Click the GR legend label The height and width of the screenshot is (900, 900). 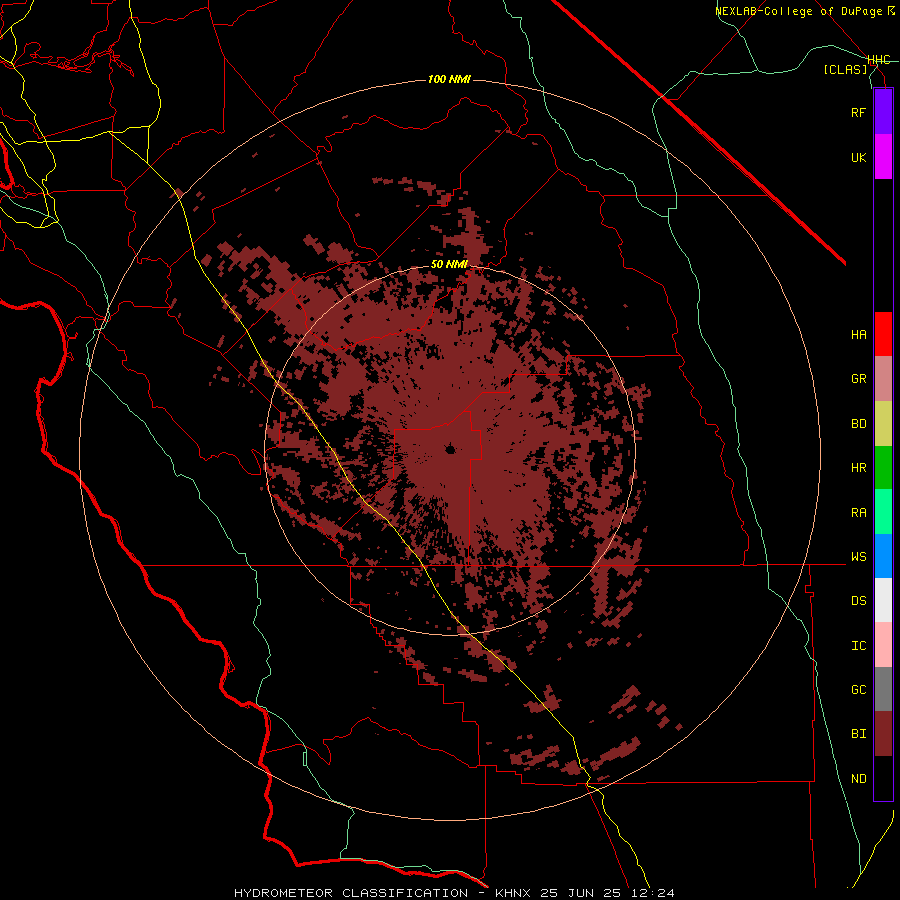(858, 379)
